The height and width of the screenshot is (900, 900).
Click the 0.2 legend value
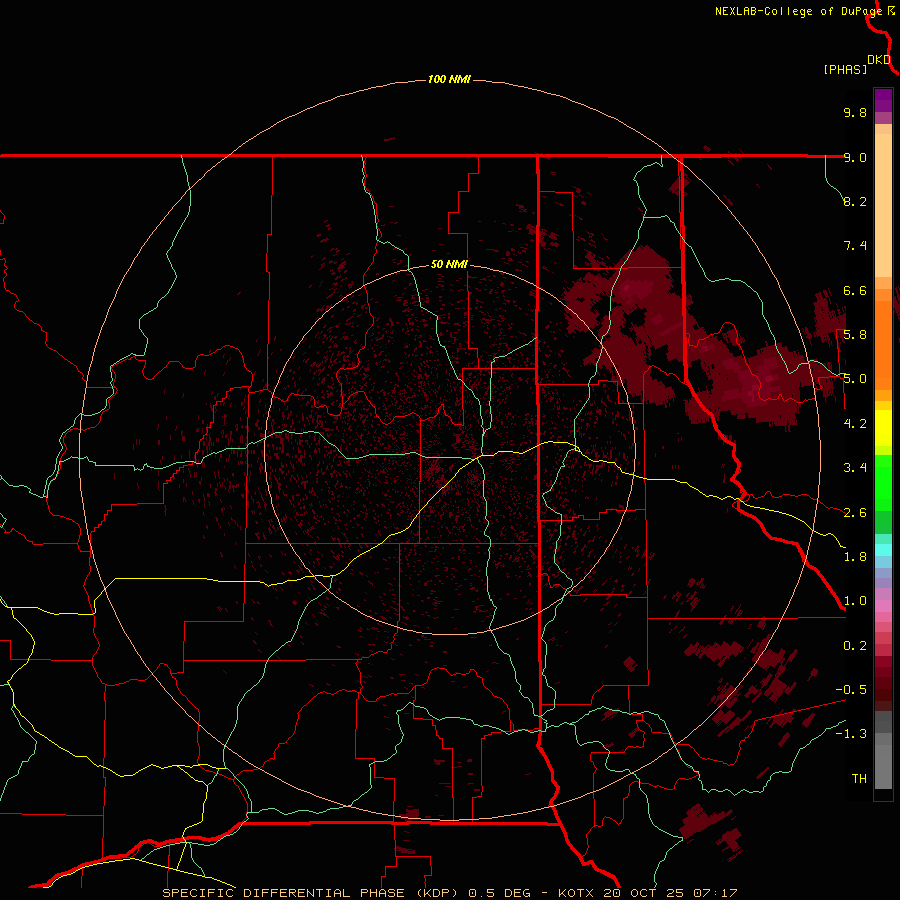[x=855, y=646]
